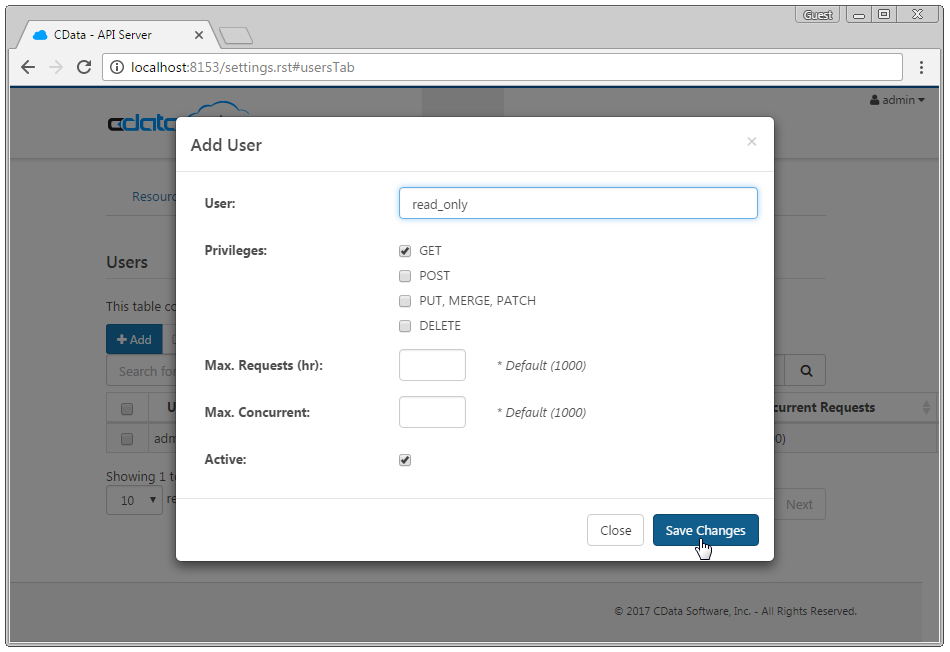Toggle the Active checkbox
950x652 pixels.
[x=405, y=460]
